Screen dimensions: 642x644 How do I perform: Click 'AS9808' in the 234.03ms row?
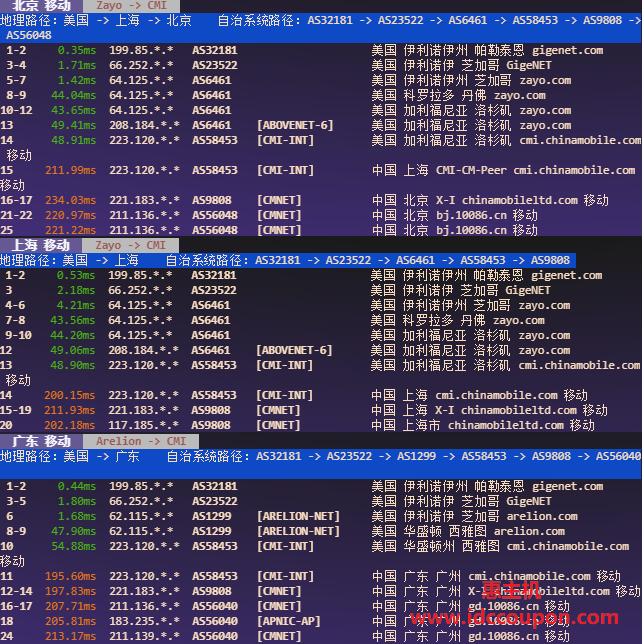[212, 200]
